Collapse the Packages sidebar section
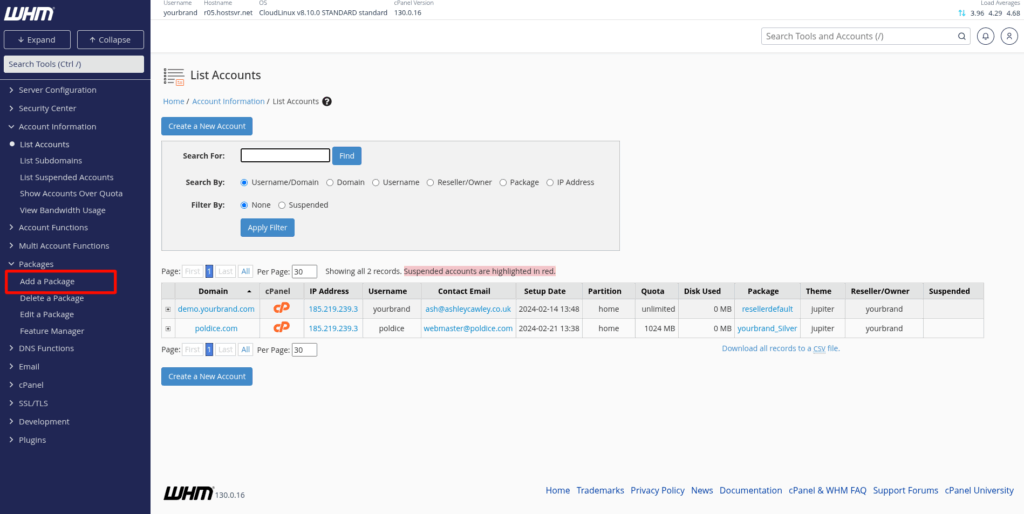The height and width of the screenshot is (514, 1024). coord(35,264)
